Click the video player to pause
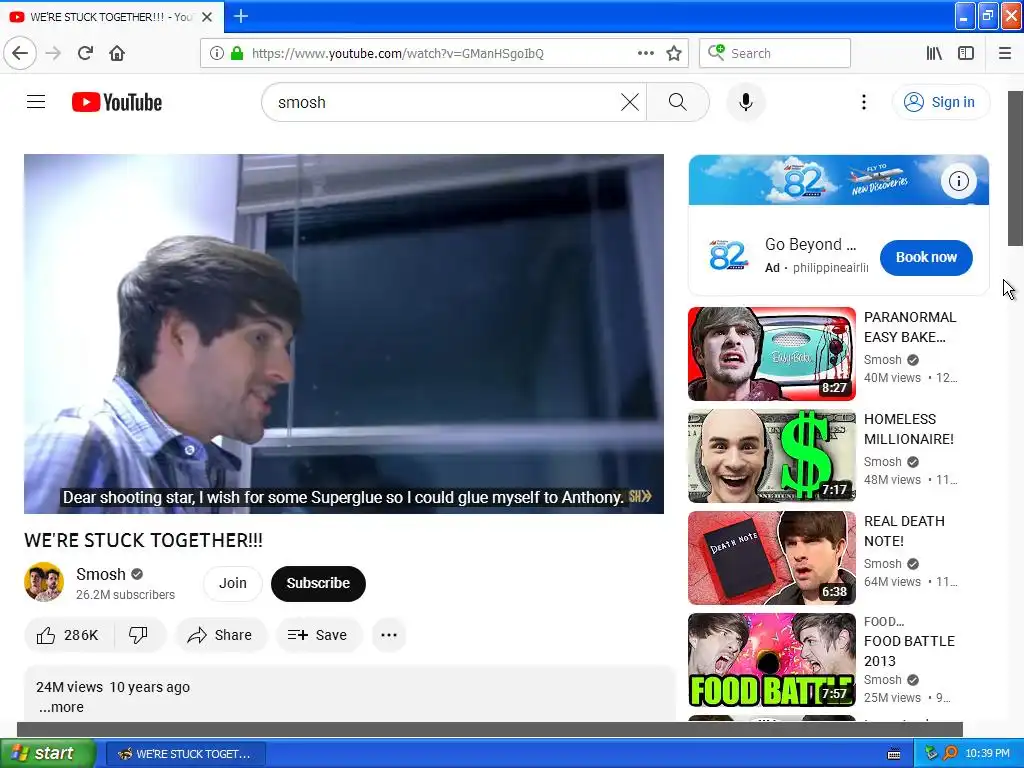The height and width of the screenshot is (768, 1024). [x=344, y=334]
